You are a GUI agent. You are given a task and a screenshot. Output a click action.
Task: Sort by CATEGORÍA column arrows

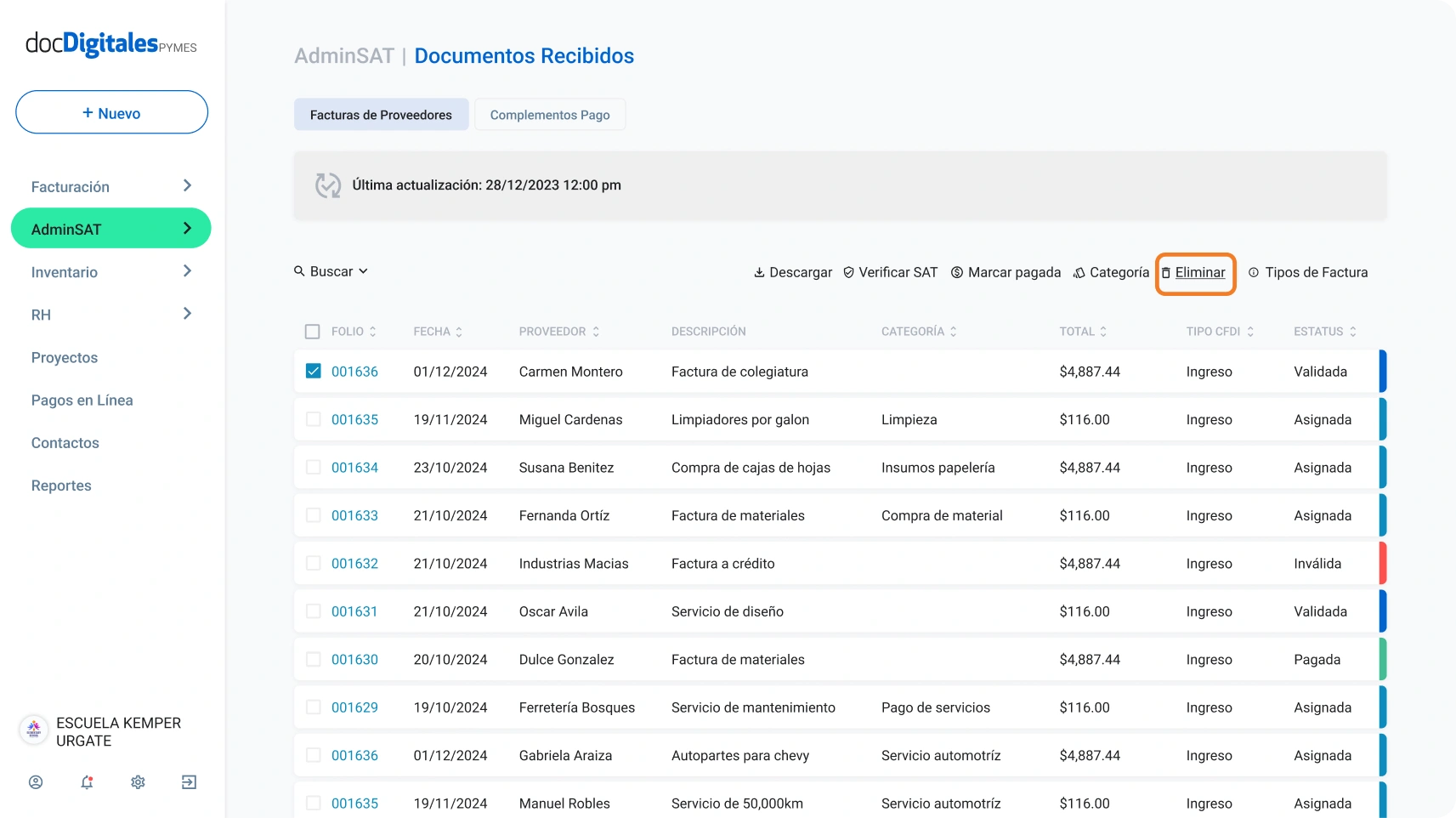pos(953,332)
